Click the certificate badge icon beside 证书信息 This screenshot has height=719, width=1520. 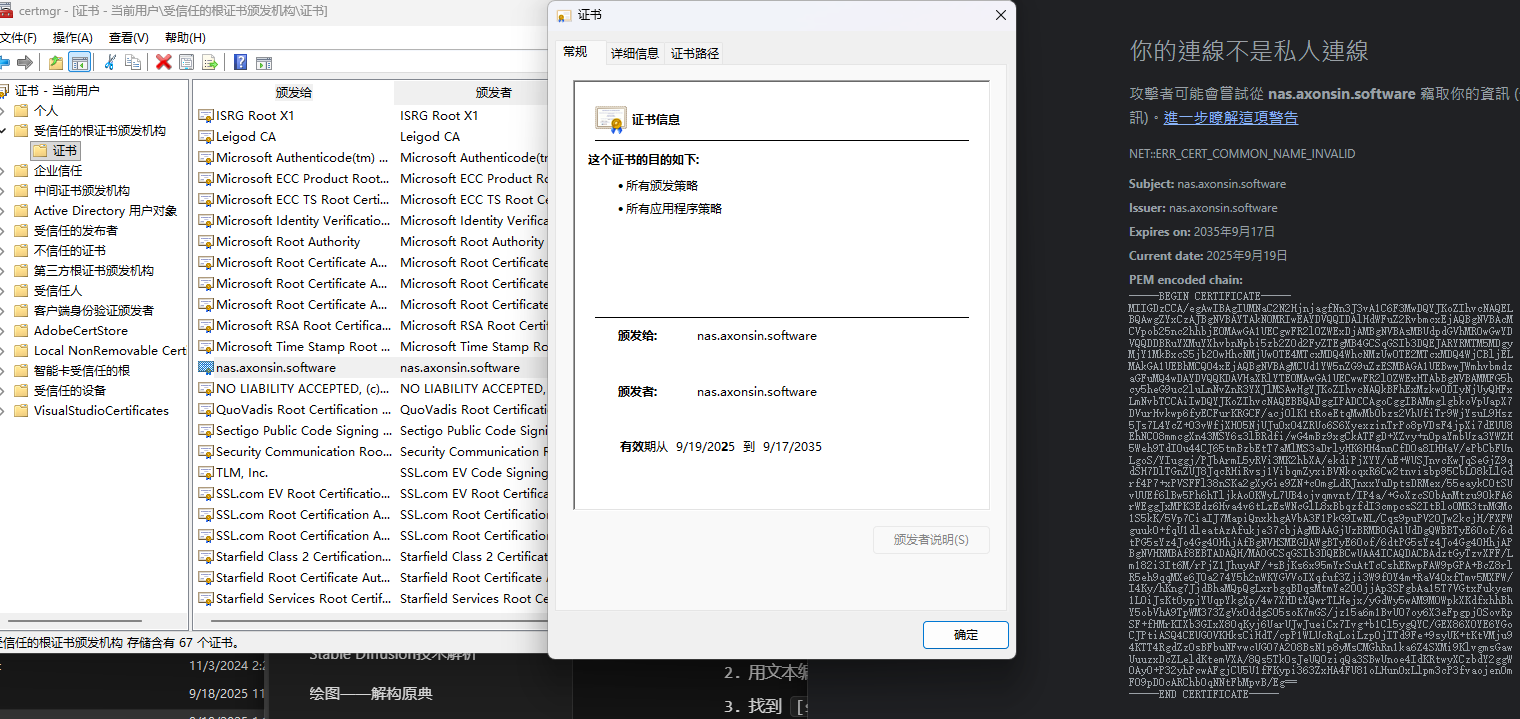coord(611,119)
